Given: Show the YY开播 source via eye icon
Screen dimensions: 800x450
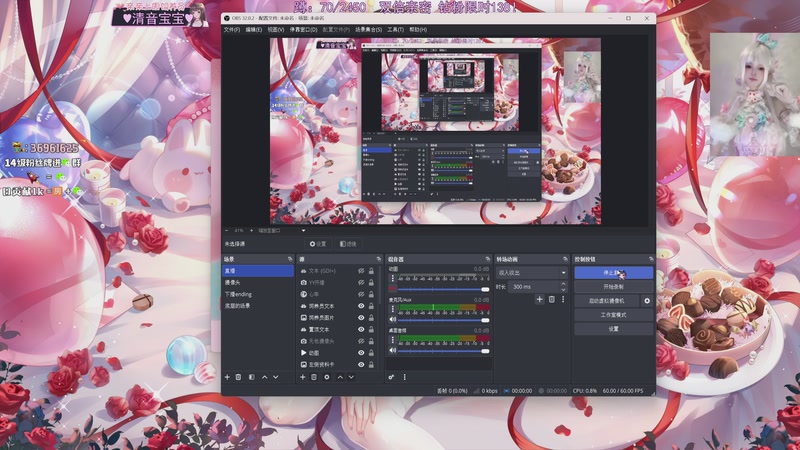Looking at the screenshot, I should coord(361,283).
